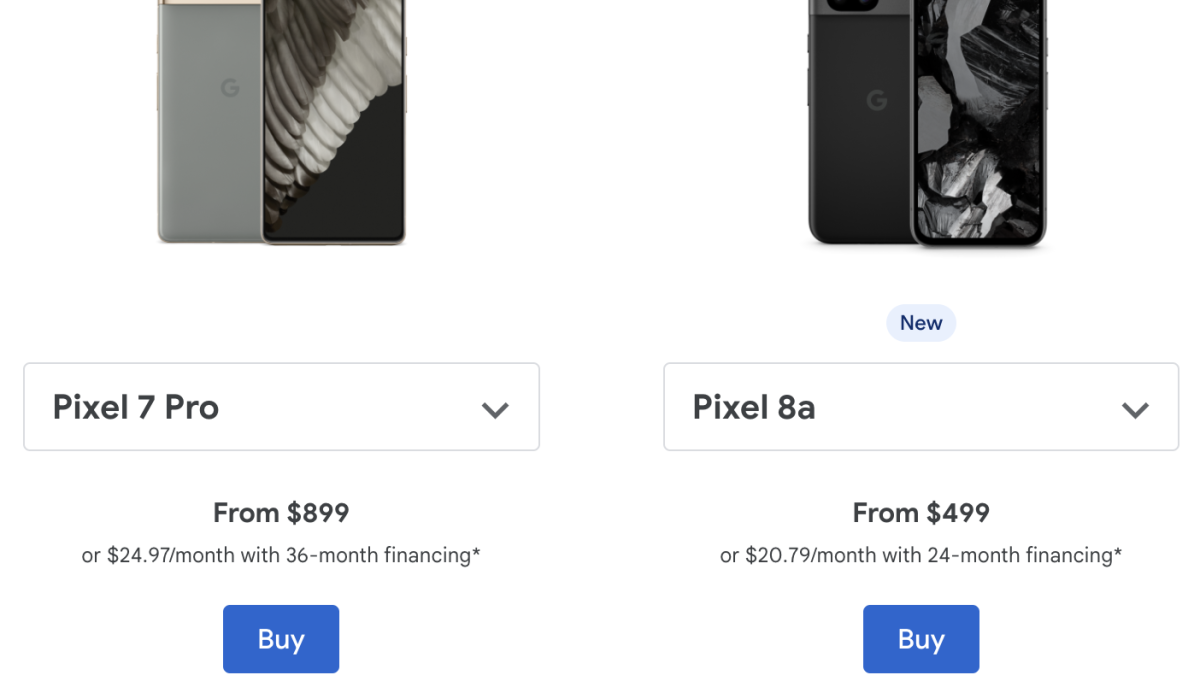Image resolution: width=1200 pixels, height=675 pixels.
Task: Click the chevron arrow beside Pixel 8a
Action: (1135, 410)
